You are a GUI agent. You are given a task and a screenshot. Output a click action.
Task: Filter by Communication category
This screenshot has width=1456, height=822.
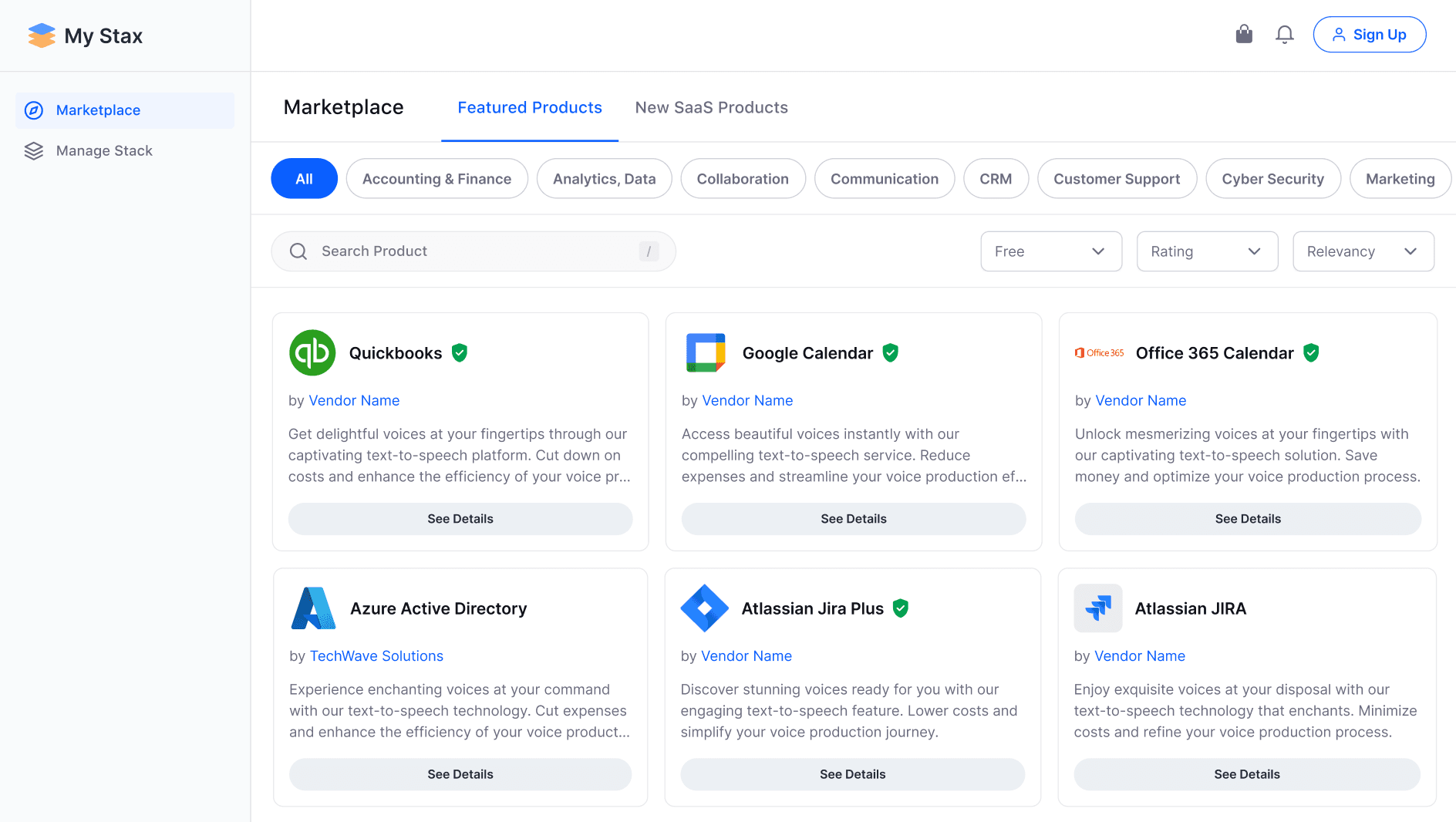(x=885, y=179)
